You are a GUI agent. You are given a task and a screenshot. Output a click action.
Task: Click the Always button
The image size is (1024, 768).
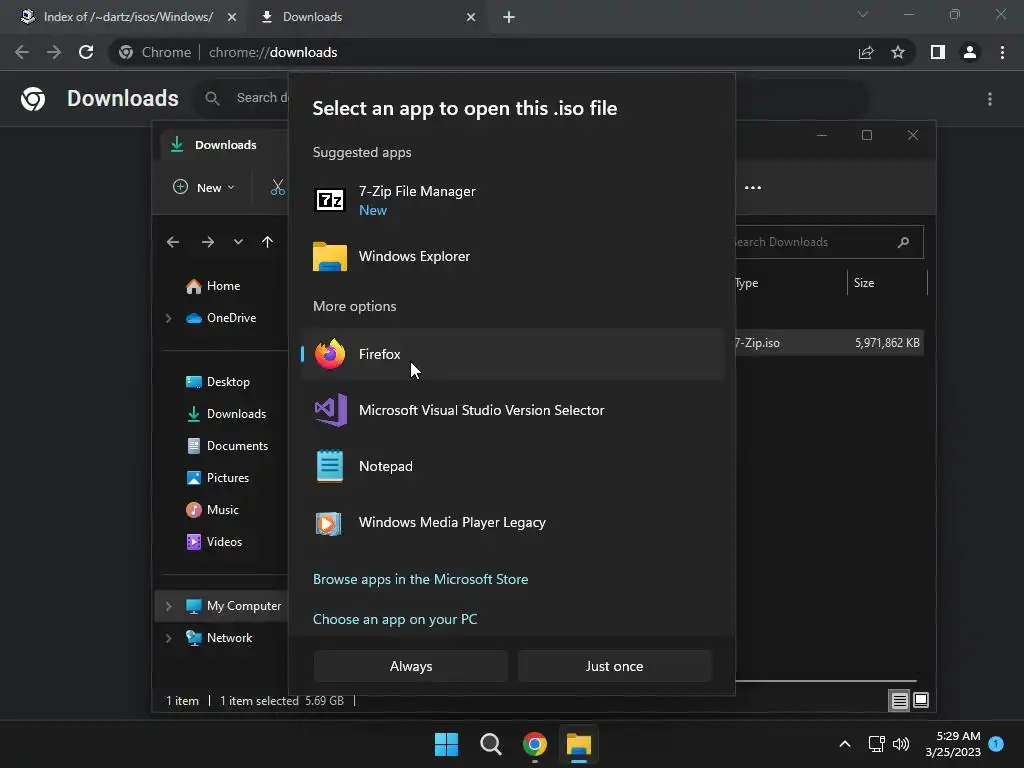411,666
